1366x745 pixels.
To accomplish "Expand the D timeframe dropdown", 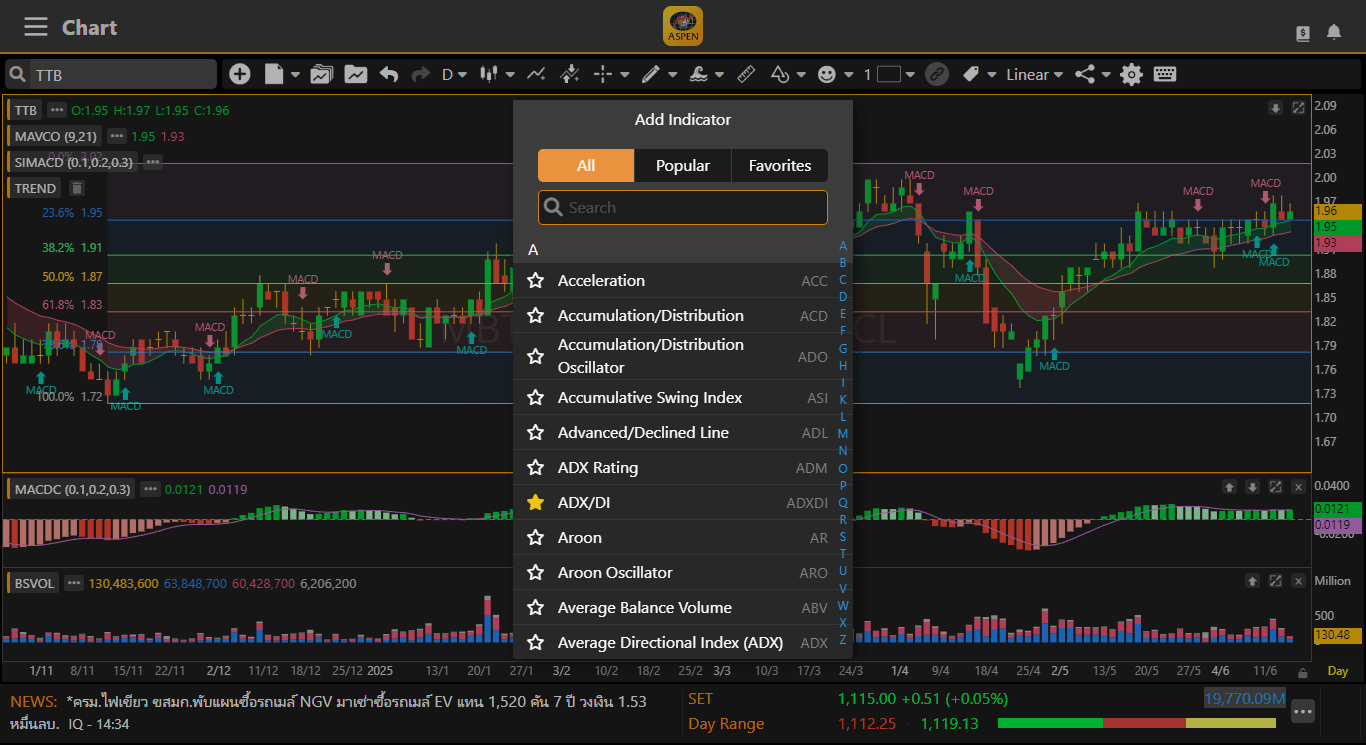I will [x=454, y=74].
